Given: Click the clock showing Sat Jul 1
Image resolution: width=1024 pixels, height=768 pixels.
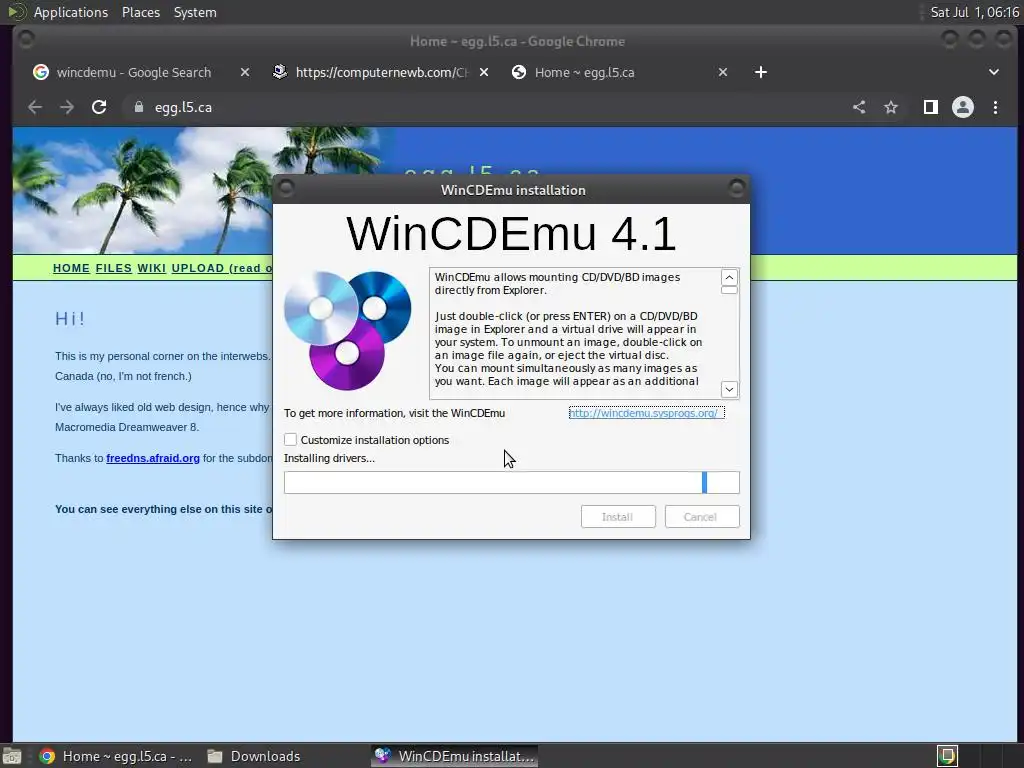Looking at the screenshot, I should (974, 12).
